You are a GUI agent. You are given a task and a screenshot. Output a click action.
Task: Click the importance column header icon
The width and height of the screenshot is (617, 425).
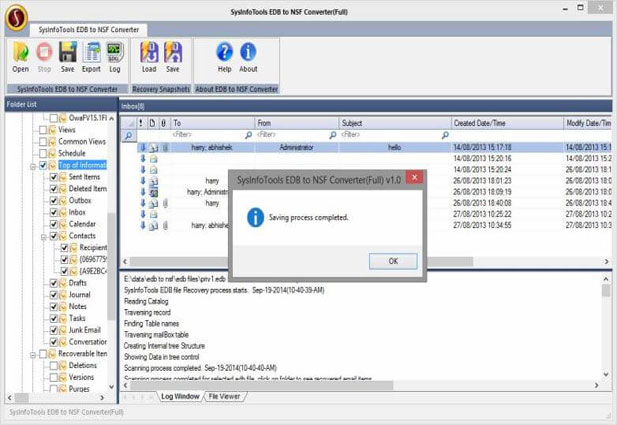coord(141,123)
